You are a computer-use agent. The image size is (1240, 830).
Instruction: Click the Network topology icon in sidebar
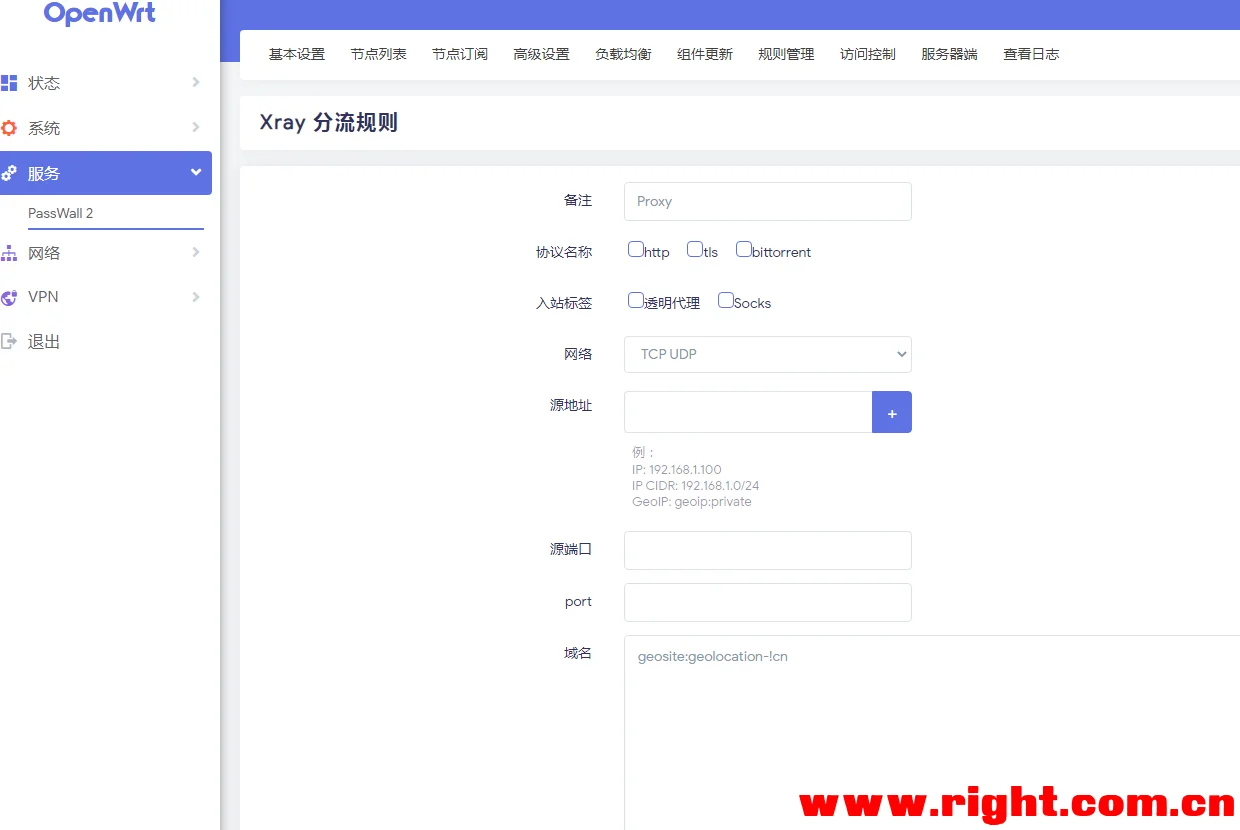9,253
